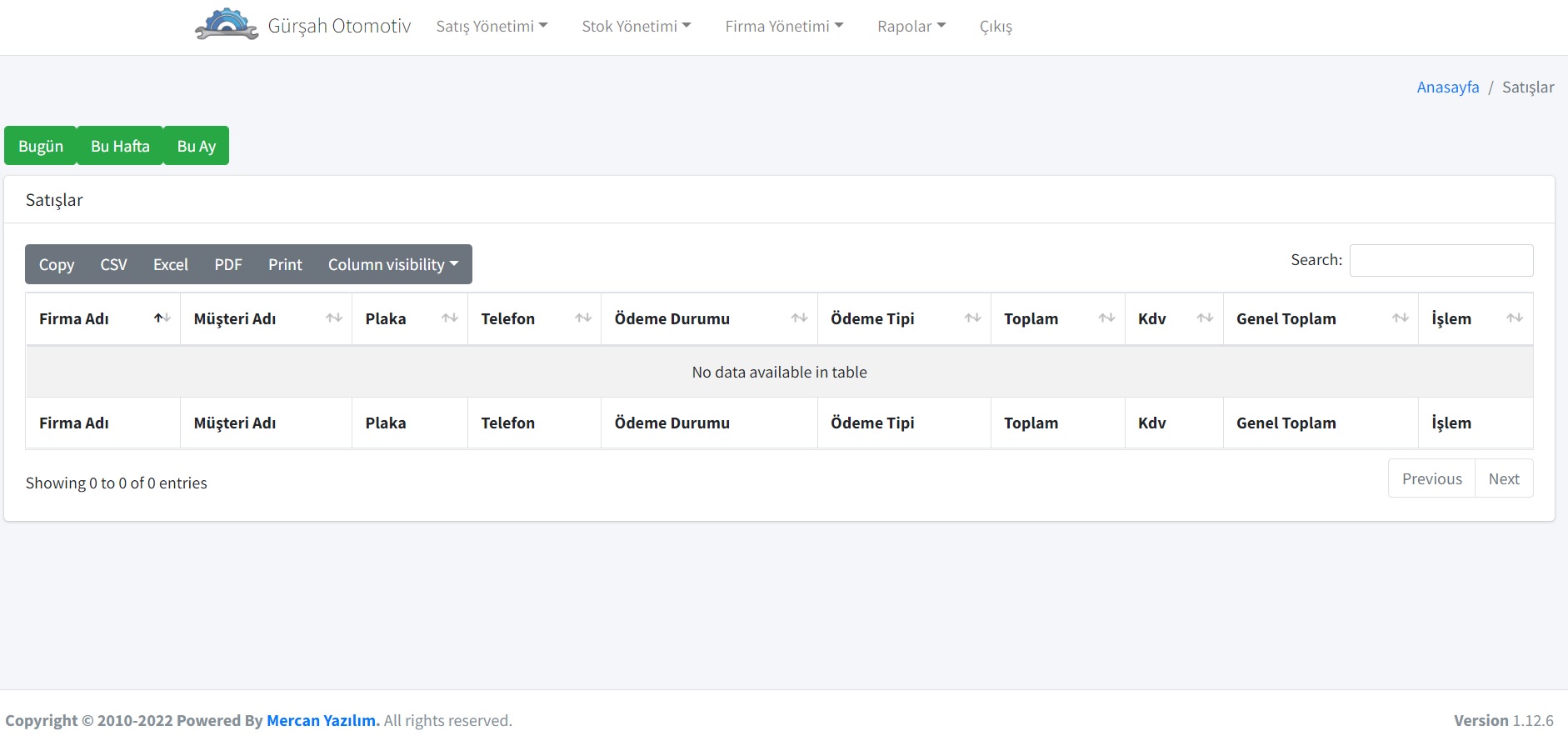Click the Gürşah Otomotiv logo icon
This screenshot has height=746, width=1568.
pos(226,25)
